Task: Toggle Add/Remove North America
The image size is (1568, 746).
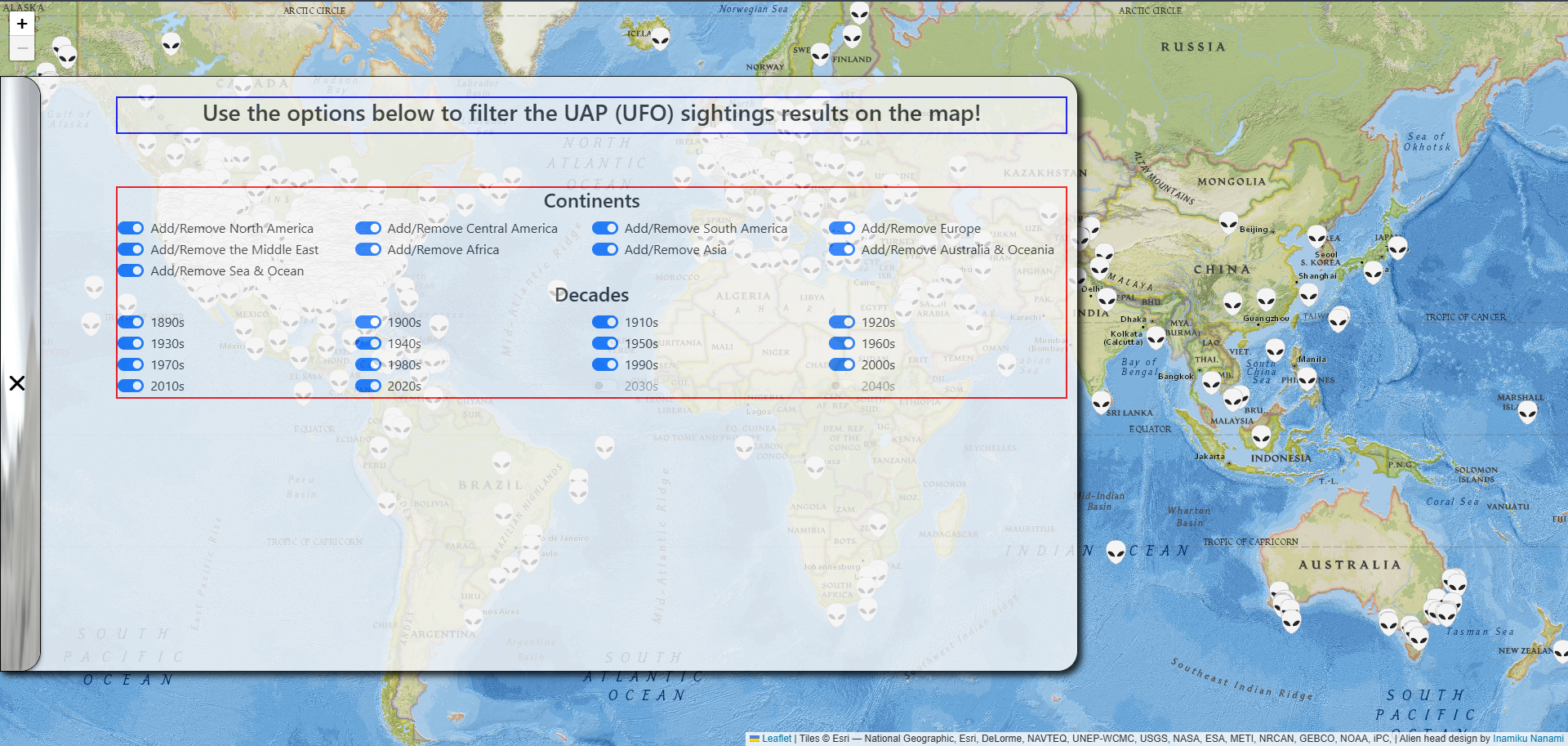Action: (x=131, y=229)
